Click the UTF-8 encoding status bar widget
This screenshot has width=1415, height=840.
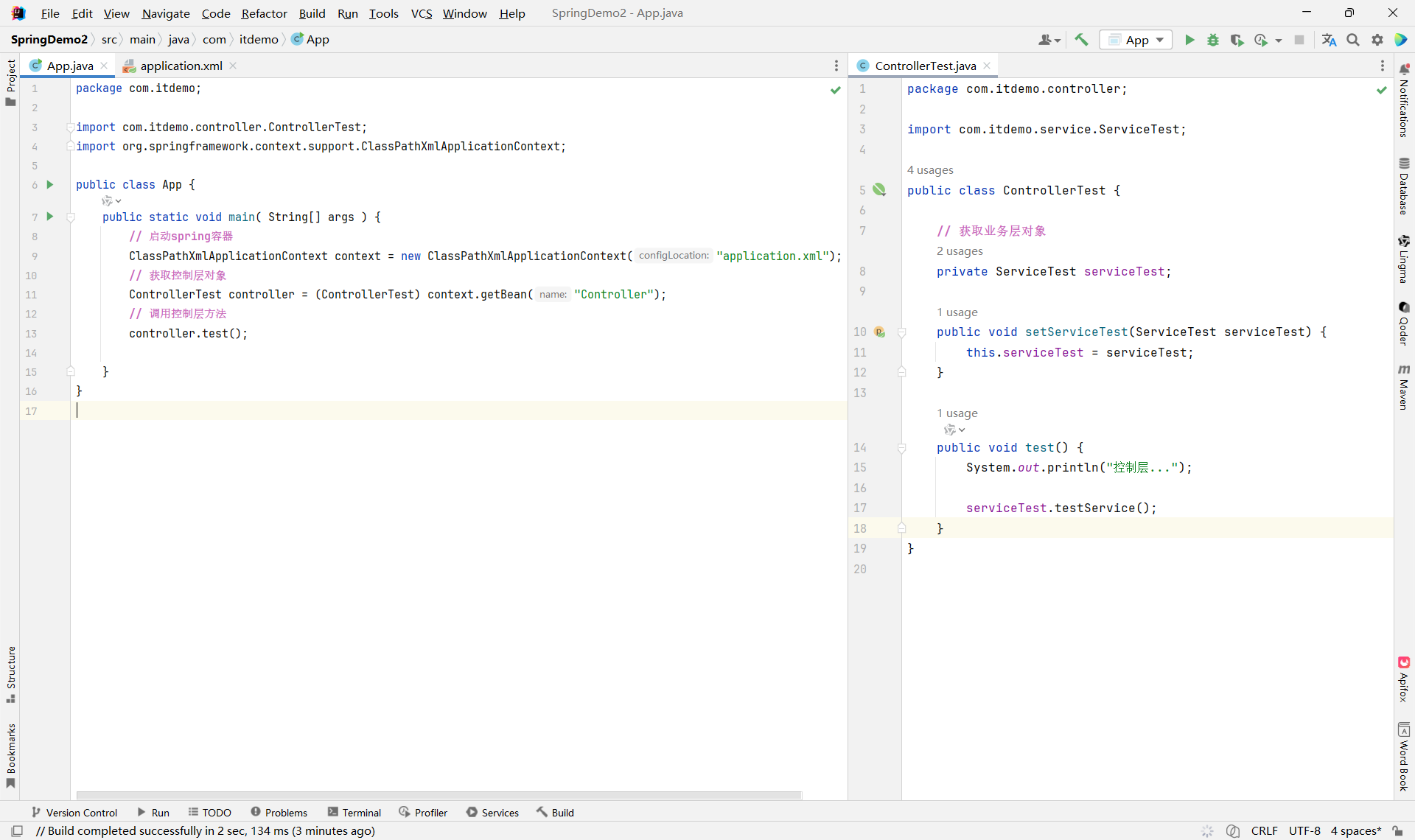(x=1304, y=830)
